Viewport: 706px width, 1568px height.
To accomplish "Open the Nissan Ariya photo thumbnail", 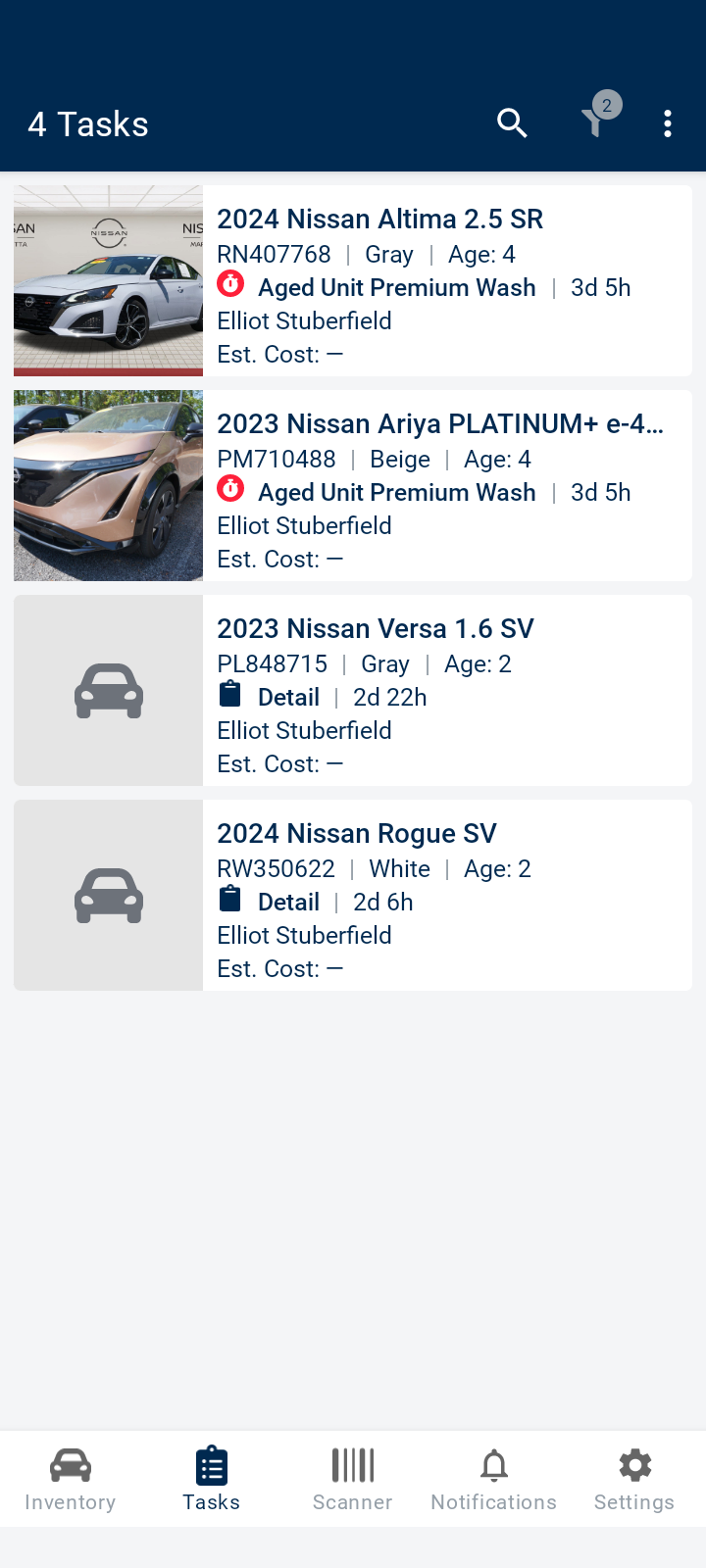I will click(109, 485).
